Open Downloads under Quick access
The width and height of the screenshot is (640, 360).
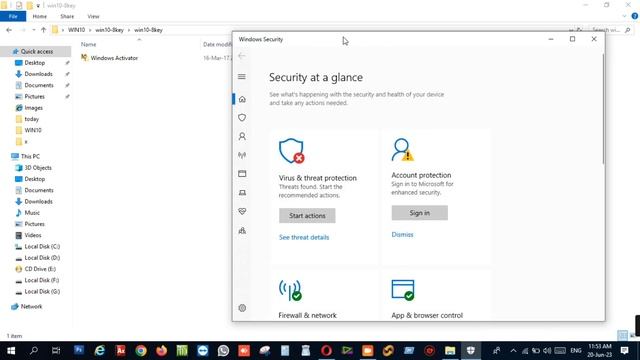(x=38, y=74)
